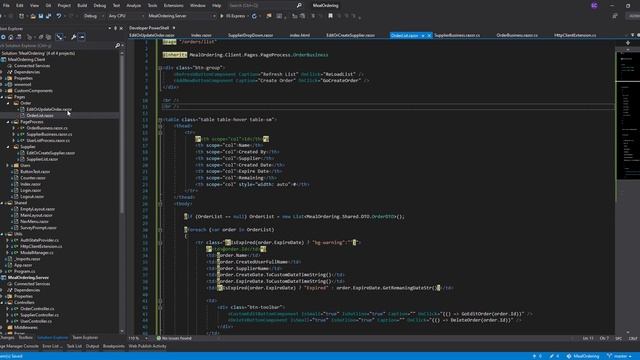Collapse the table element code fold
The height and width of the screenshot is (360, 640).
click(160, 120)
